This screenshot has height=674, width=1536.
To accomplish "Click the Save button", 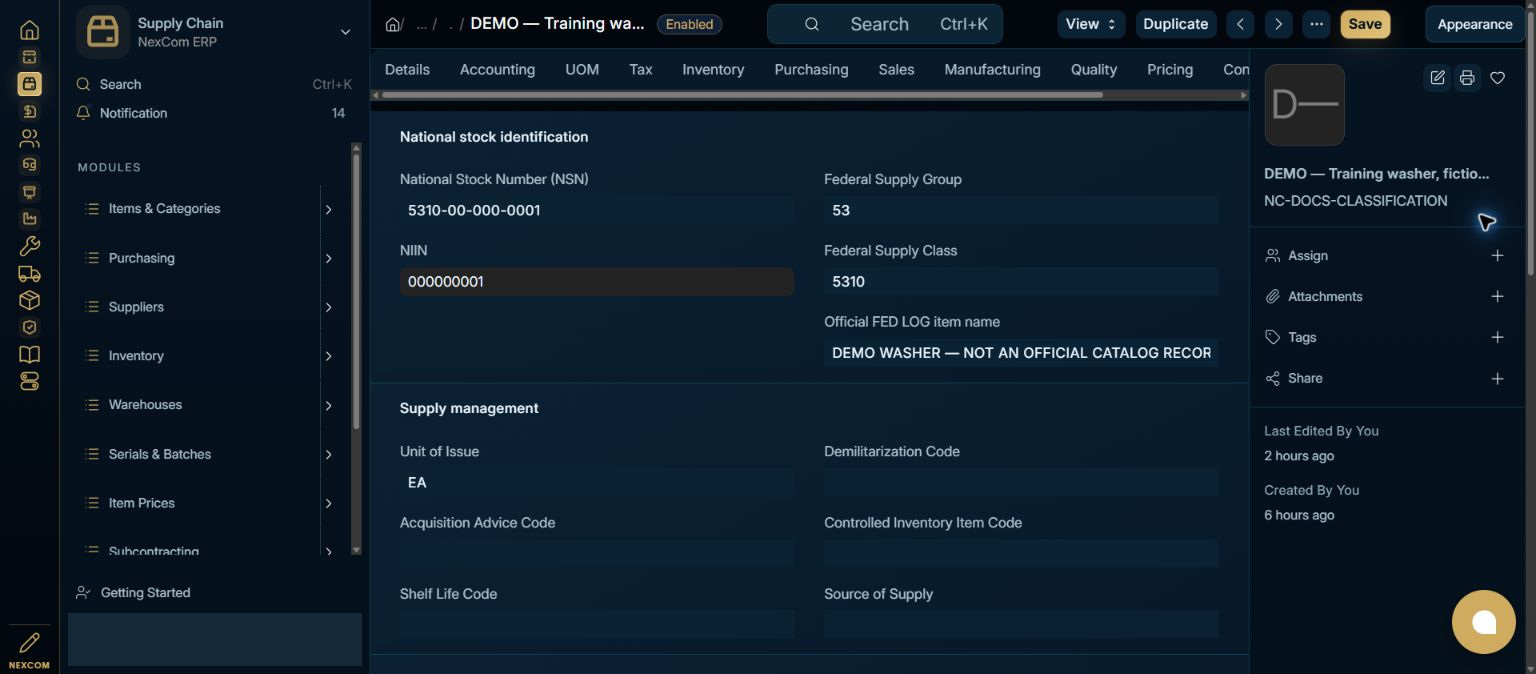I will (1365, 24).
